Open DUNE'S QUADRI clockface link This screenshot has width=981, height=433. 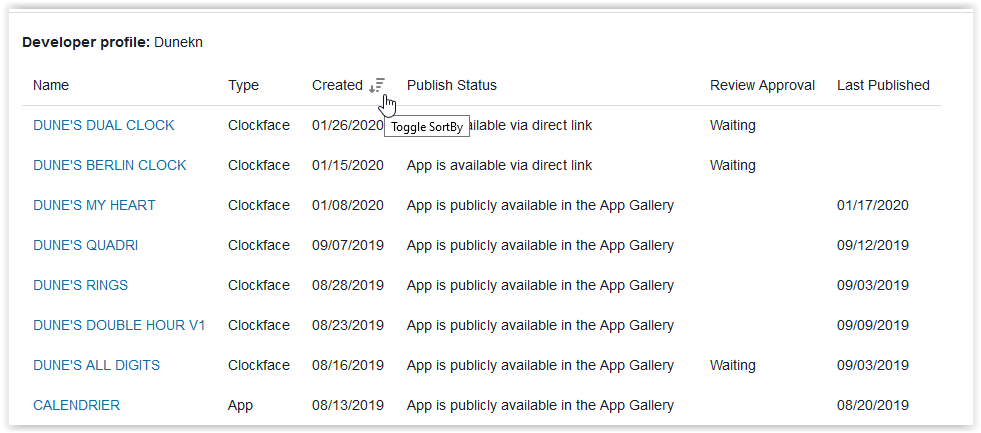pos(85,245)
